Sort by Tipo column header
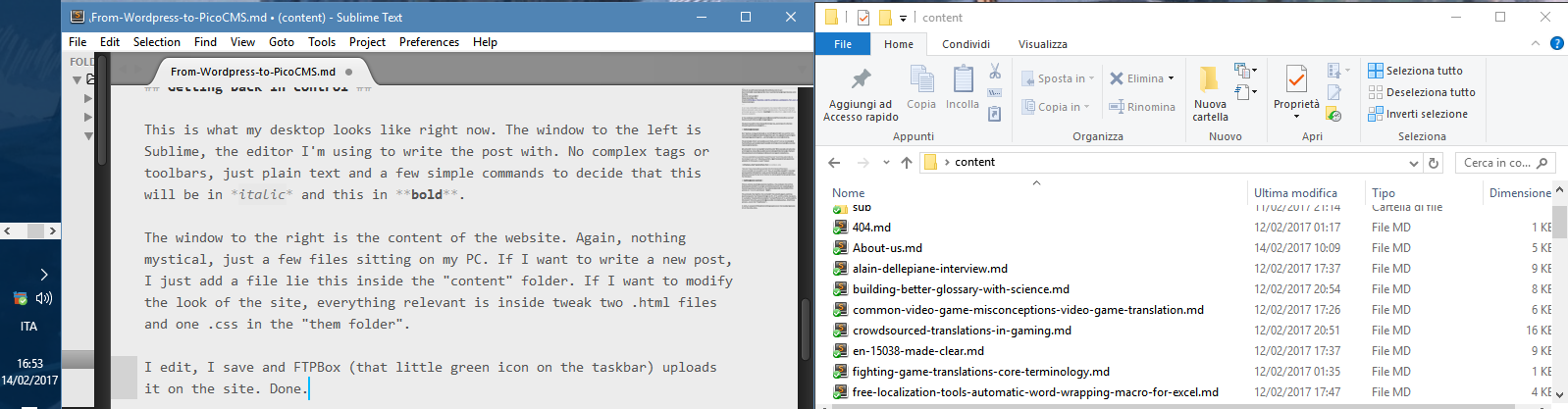The width and height of the screenshot is (1568, 409). point(1384,193)
